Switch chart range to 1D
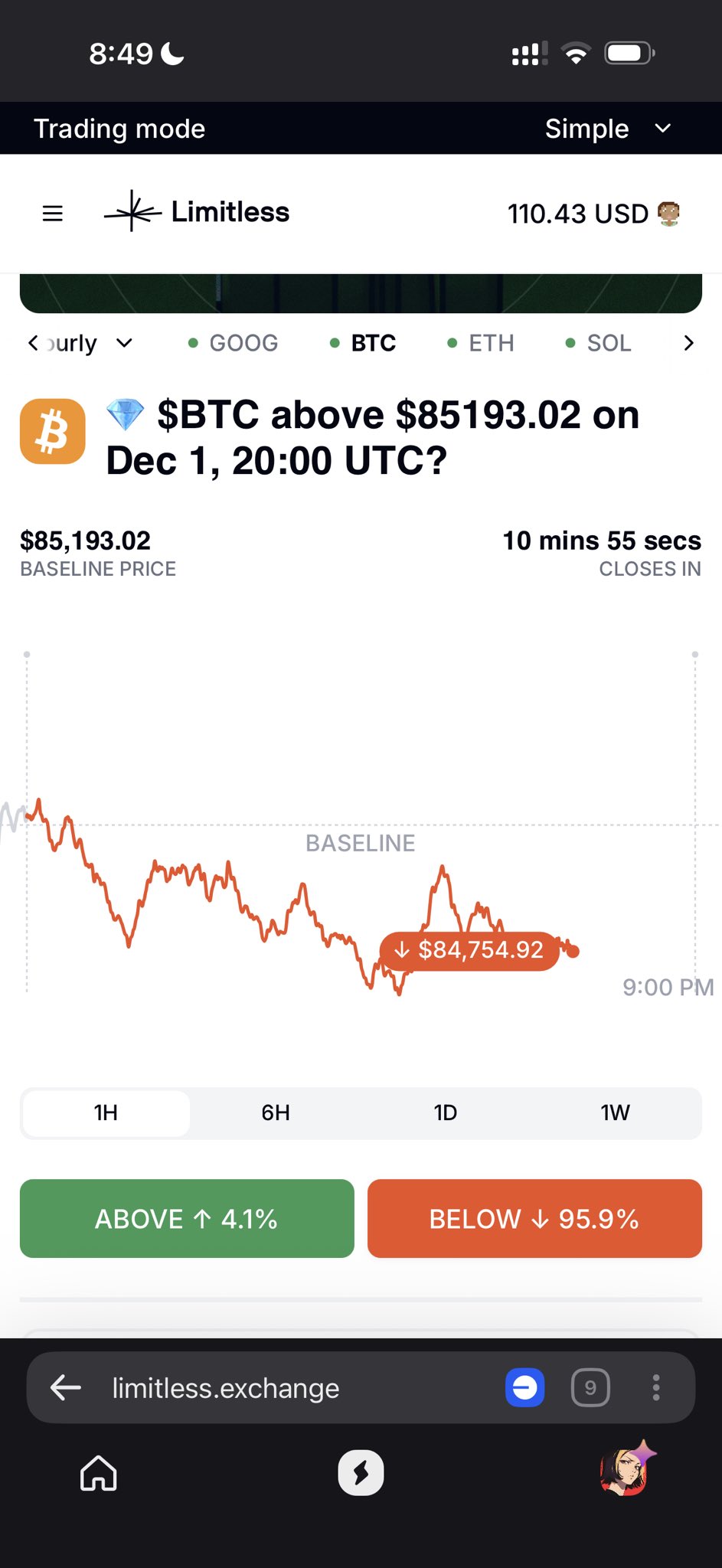The height and width of the screenshot is (1568, 722). (x=445, y=1112)
